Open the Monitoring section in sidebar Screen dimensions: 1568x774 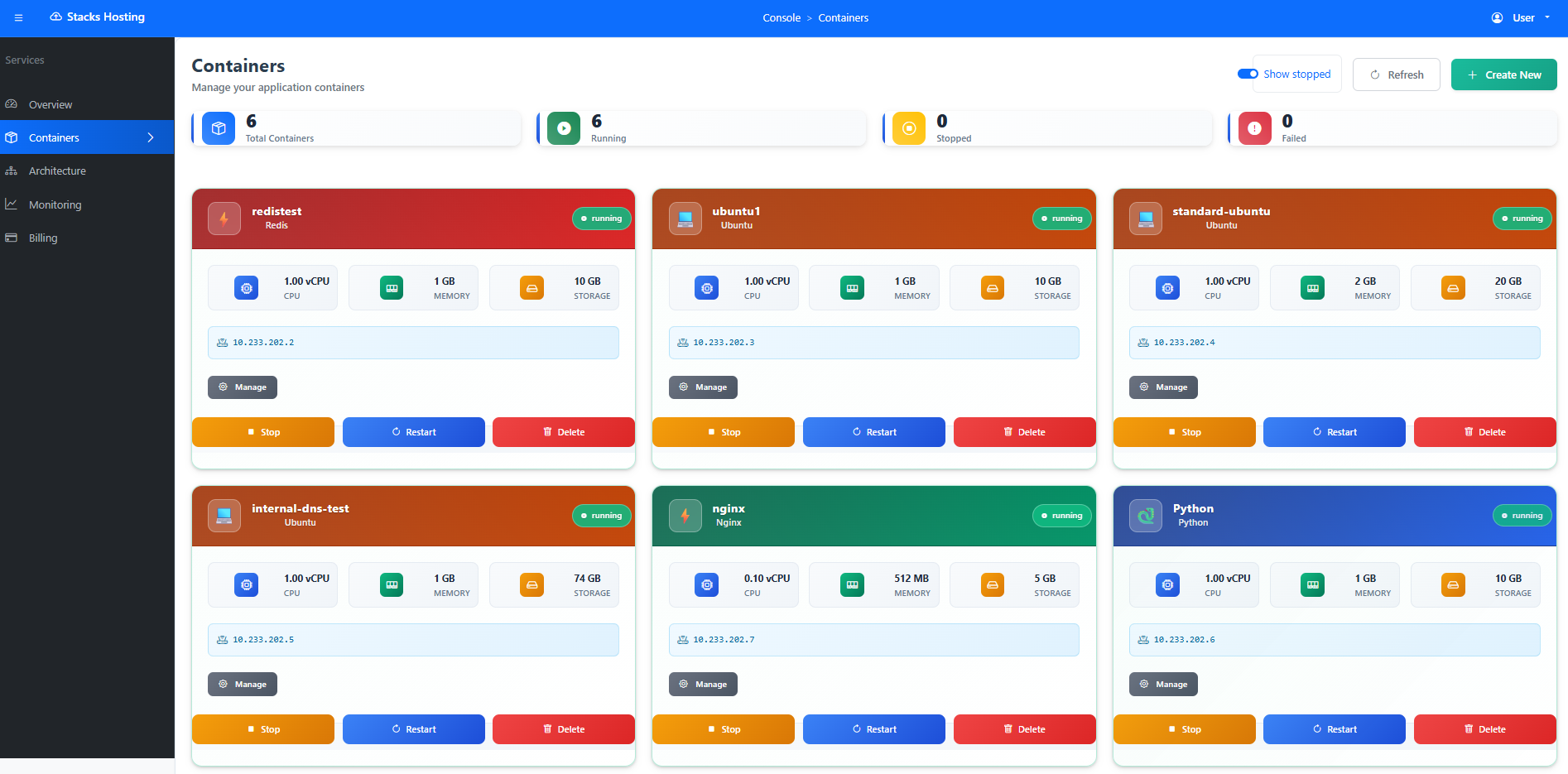[55, 204]
